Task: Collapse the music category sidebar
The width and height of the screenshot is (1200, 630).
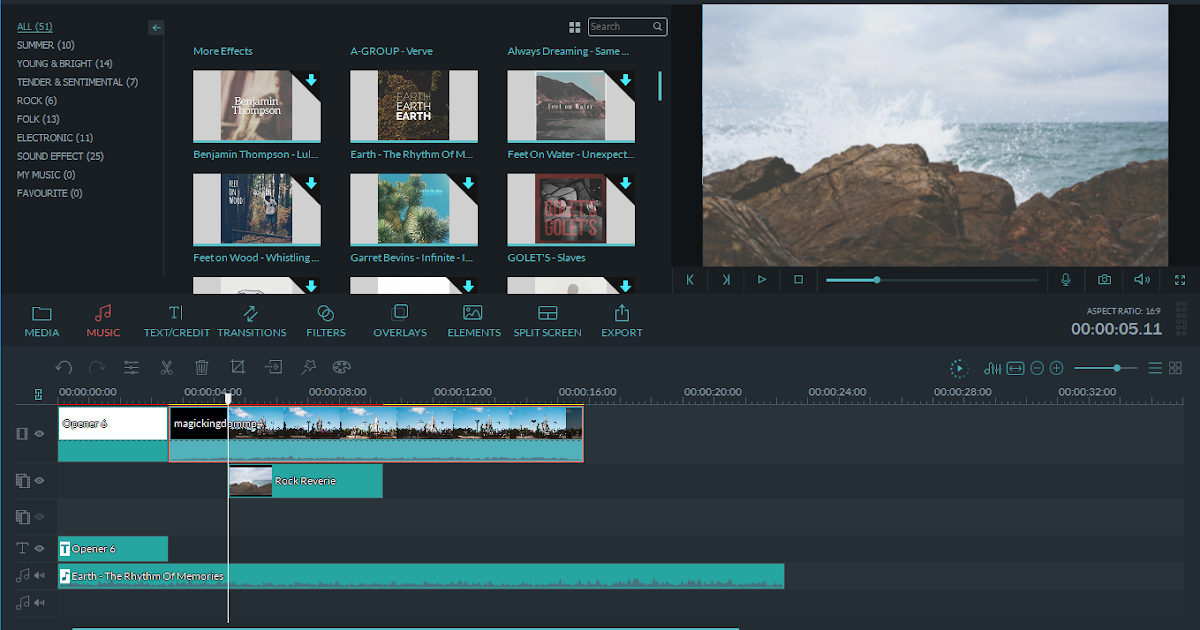Action: point(156,28)
